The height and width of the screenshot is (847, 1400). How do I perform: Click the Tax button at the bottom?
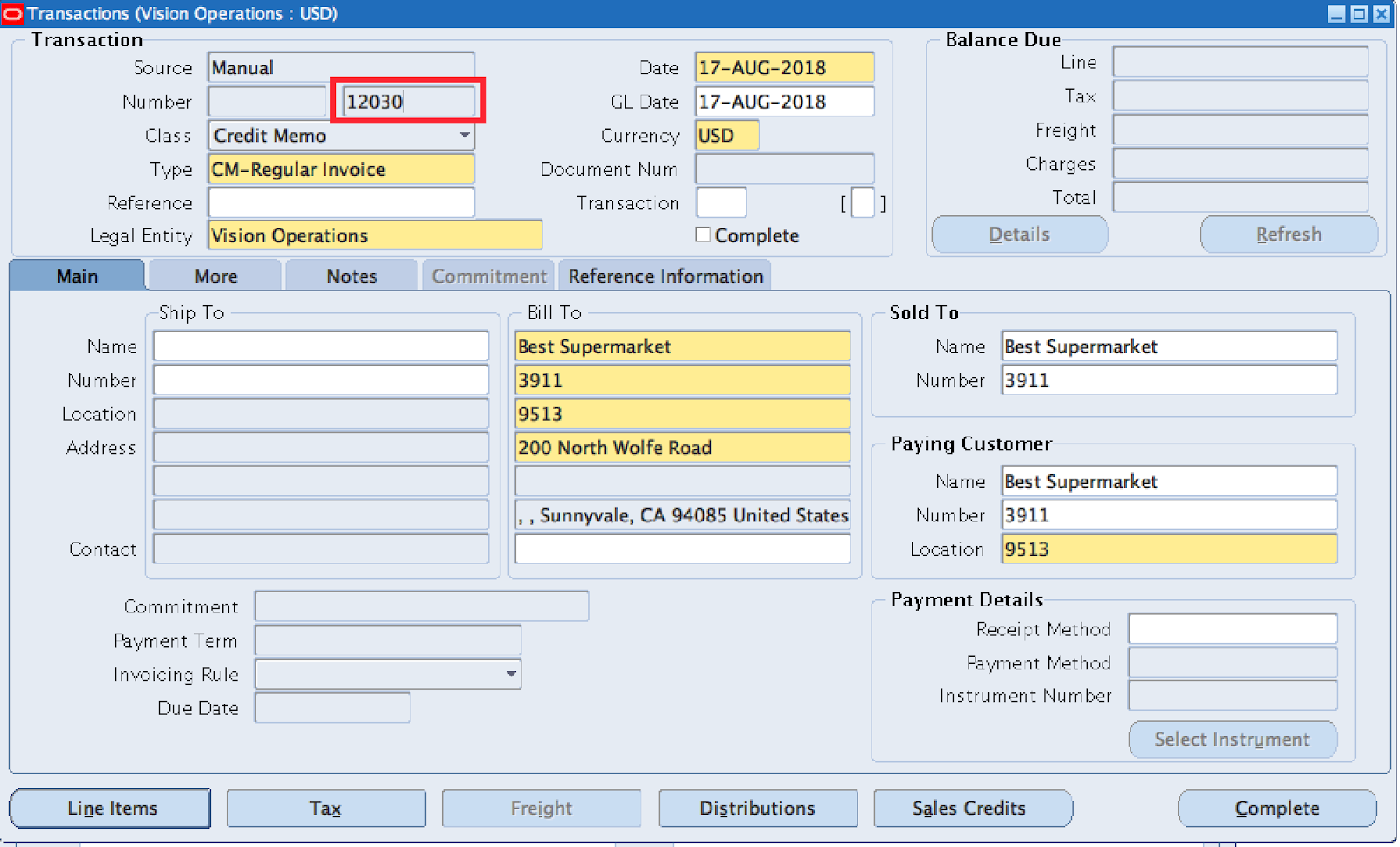325,808
